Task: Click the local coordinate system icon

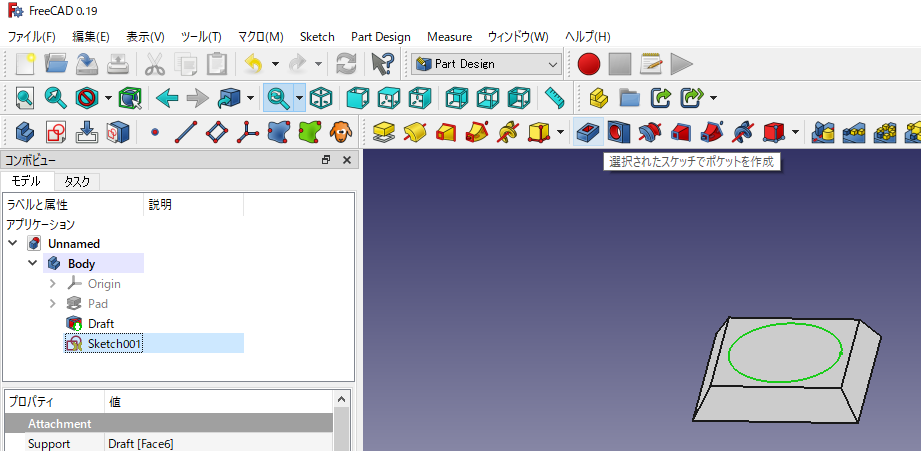Action: 248,132
